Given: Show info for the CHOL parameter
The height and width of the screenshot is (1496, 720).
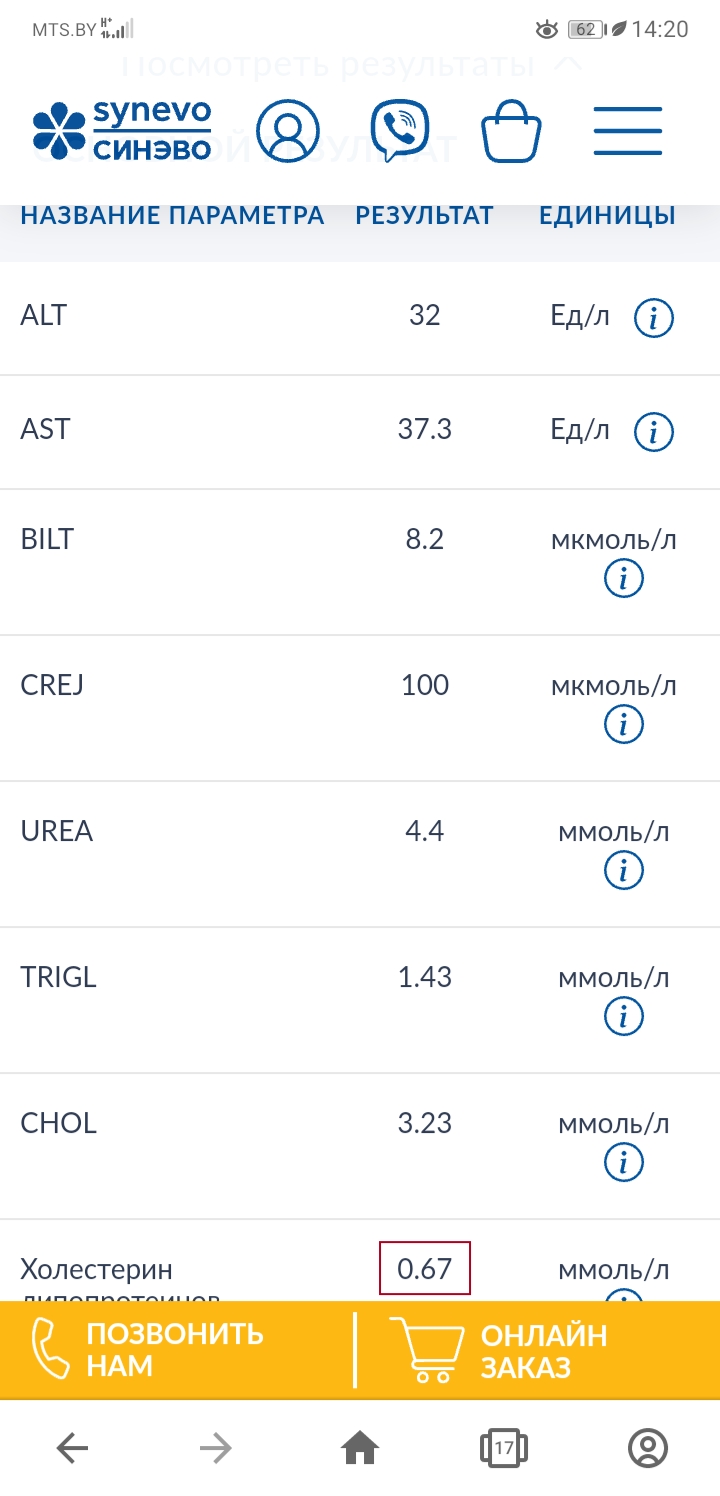Looking at the screenshot, I should [x=624, y=1163].
